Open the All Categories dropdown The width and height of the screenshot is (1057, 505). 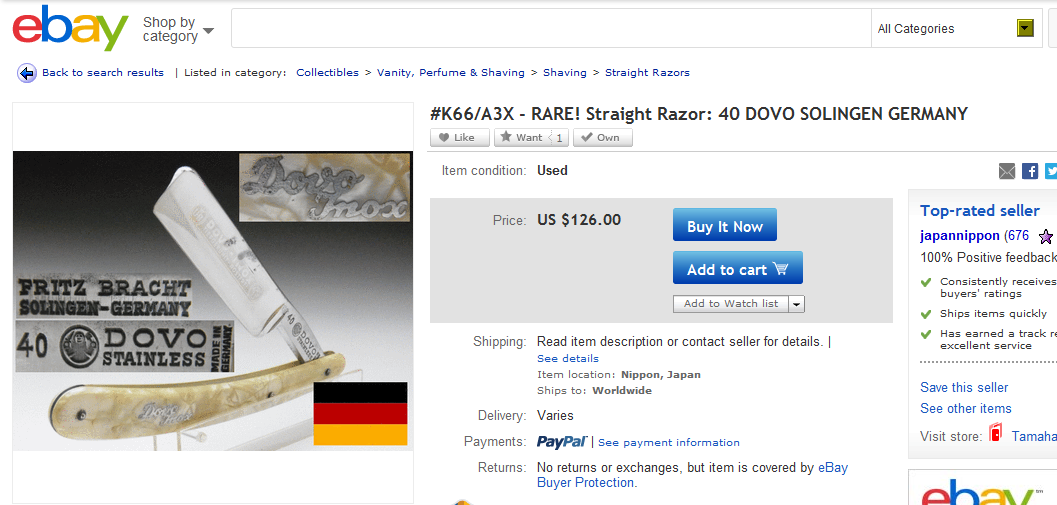click(x=959, y=28)
